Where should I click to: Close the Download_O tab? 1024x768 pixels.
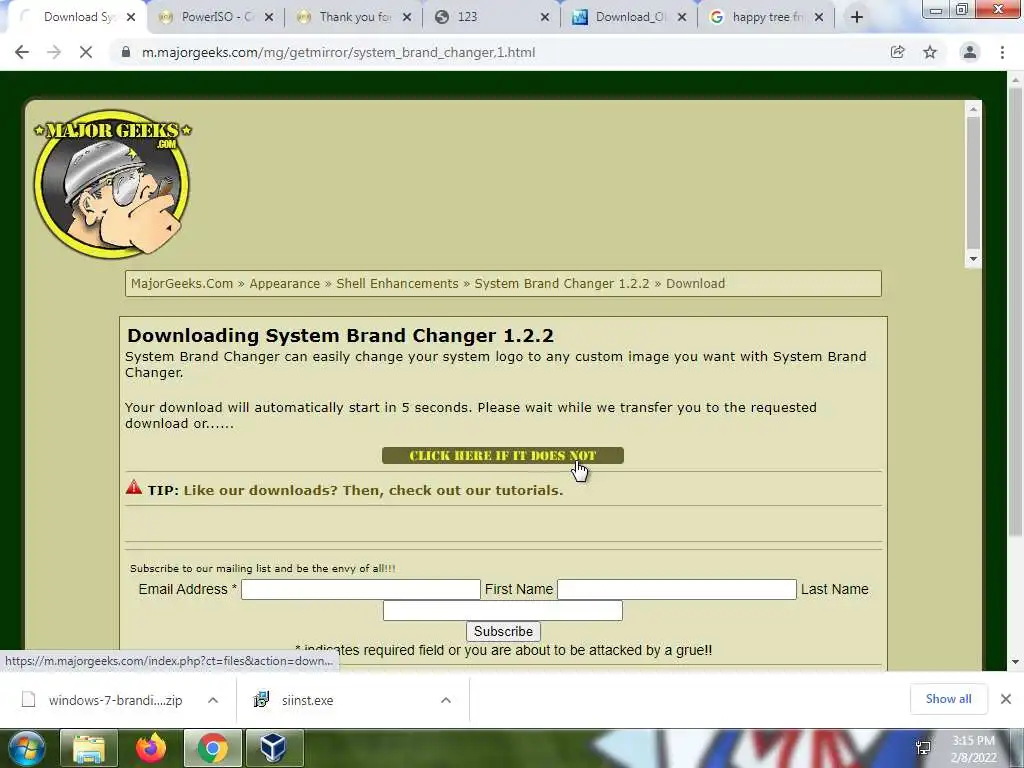682,18
